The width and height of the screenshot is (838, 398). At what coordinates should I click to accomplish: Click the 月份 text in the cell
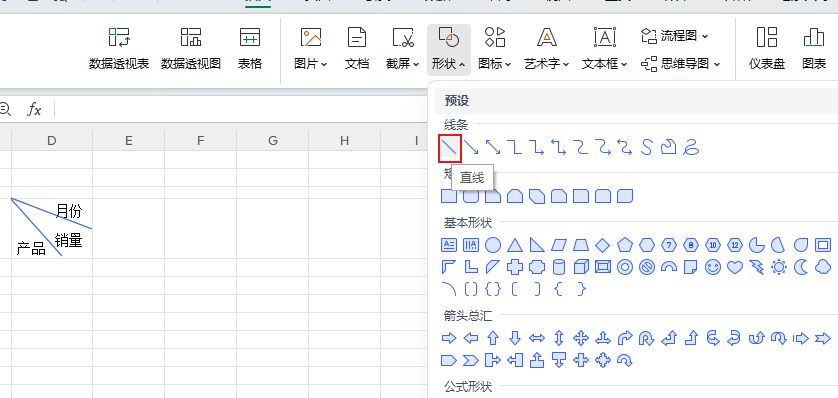point(69,211)
